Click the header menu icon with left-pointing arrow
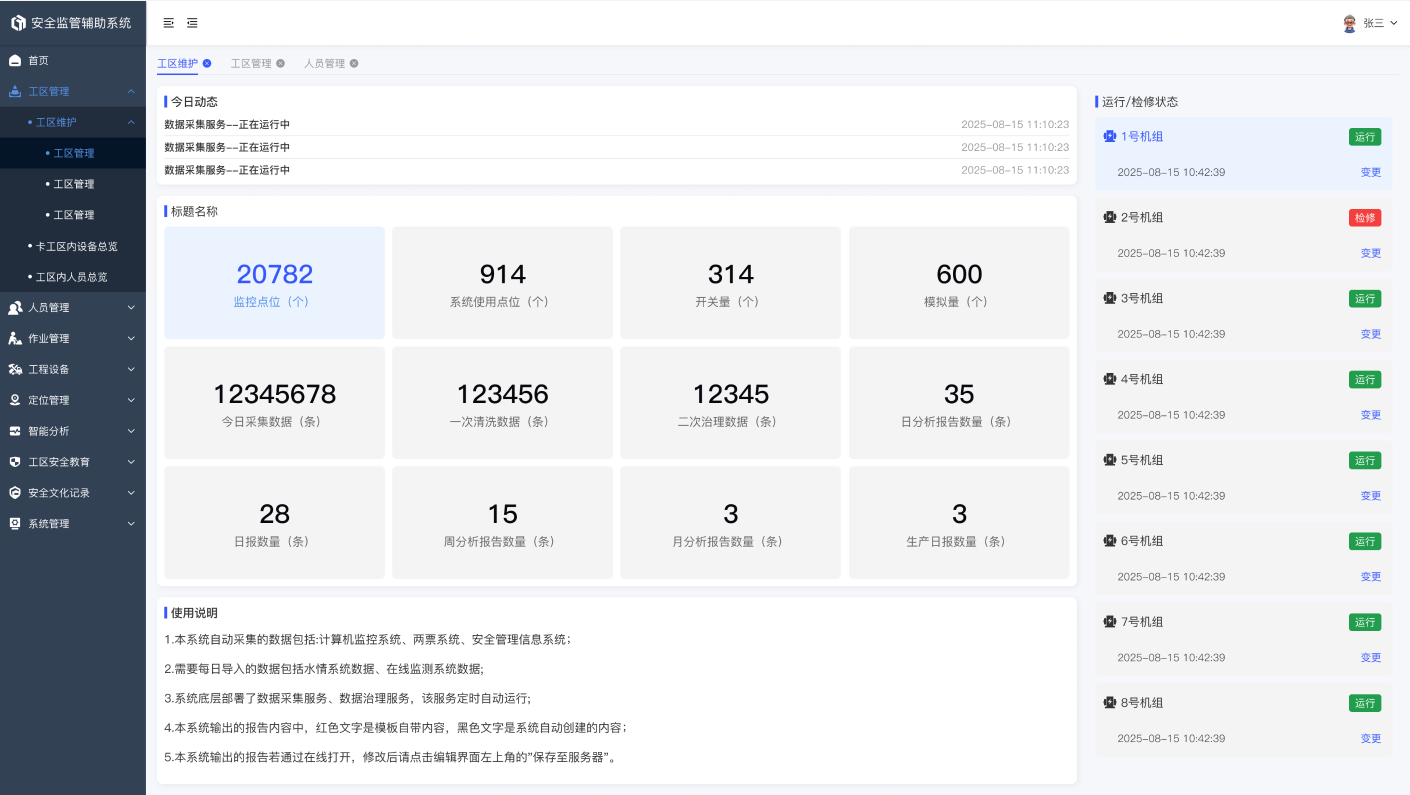The image size is (1410, 795). pyautogui.click(x=192, y=23)
